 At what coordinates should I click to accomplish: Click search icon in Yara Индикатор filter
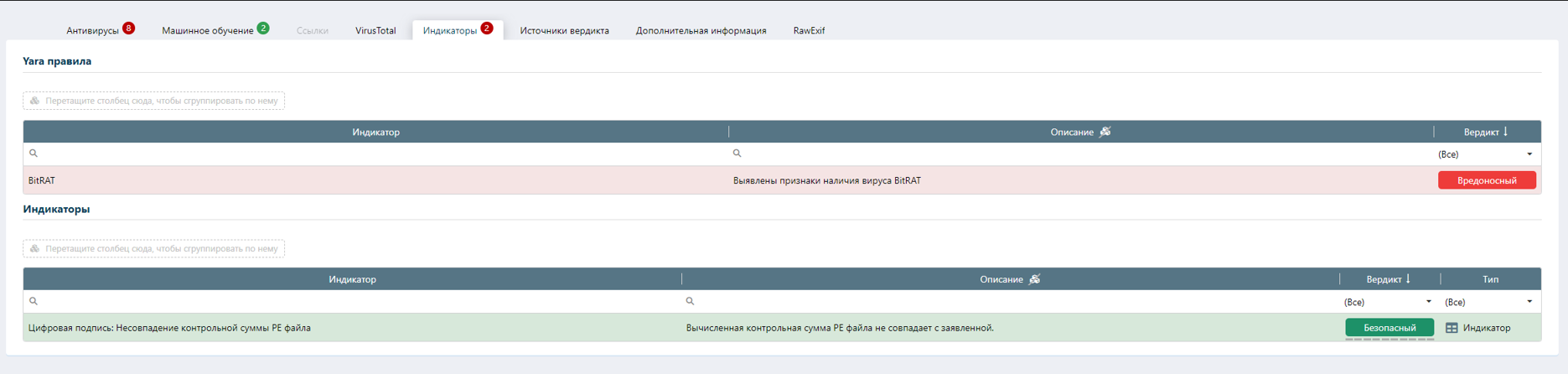34,153
